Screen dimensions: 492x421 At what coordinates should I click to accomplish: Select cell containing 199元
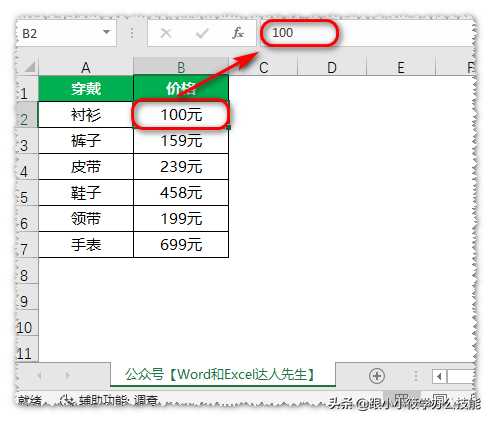point(181,219)
